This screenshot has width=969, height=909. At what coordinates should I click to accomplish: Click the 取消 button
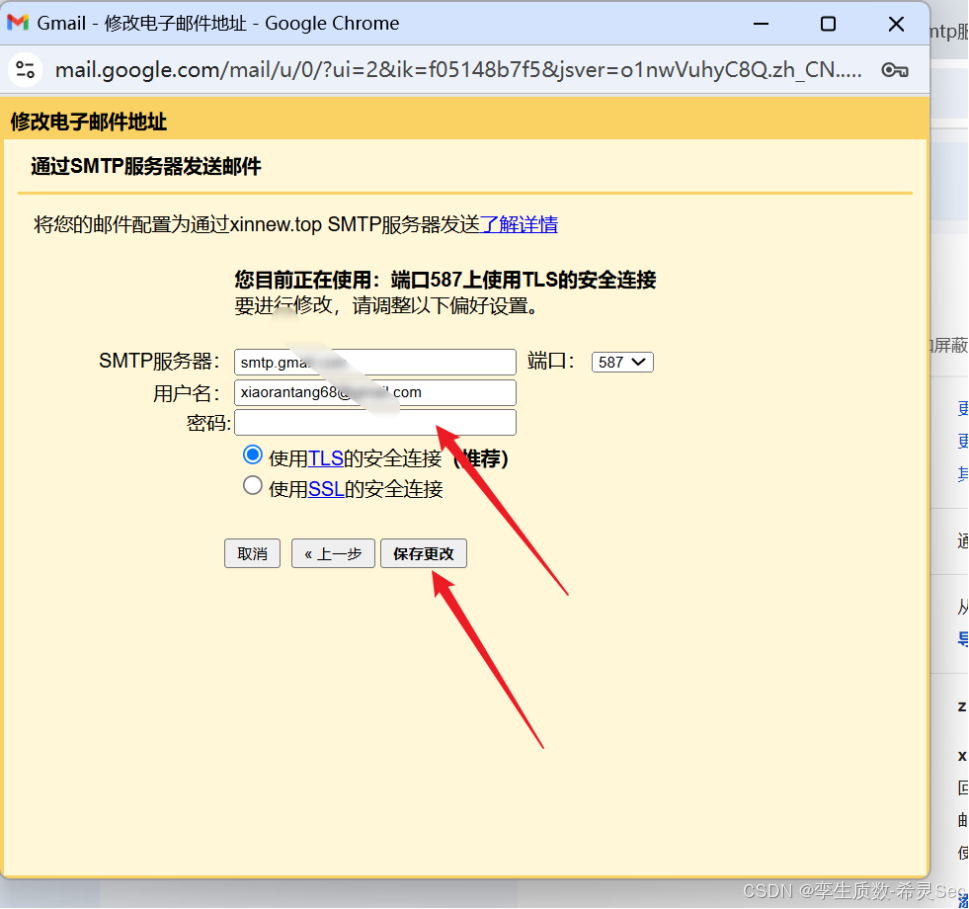[x=251, y=553]
